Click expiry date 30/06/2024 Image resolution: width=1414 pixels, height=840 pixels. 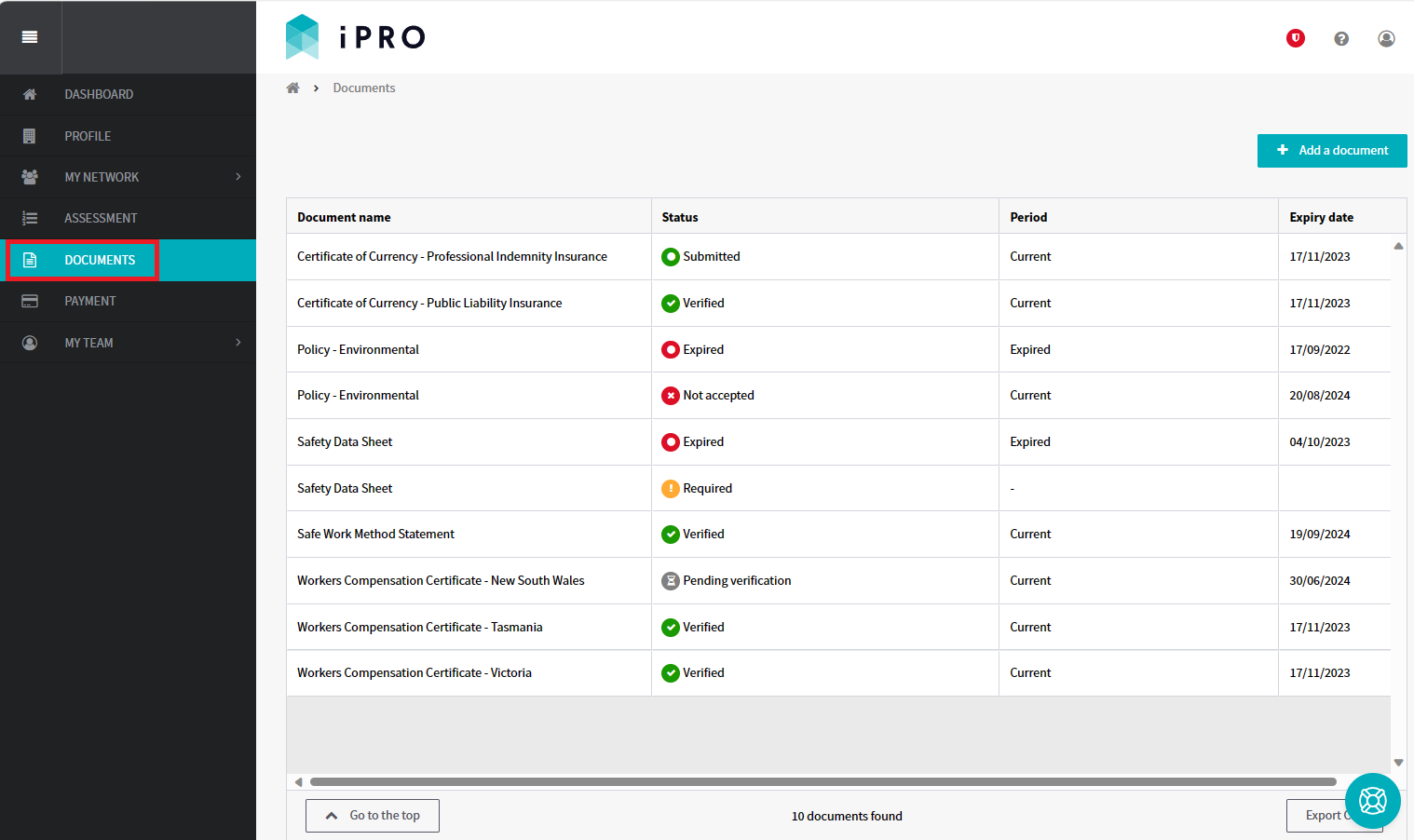(x=1319, y=581)
